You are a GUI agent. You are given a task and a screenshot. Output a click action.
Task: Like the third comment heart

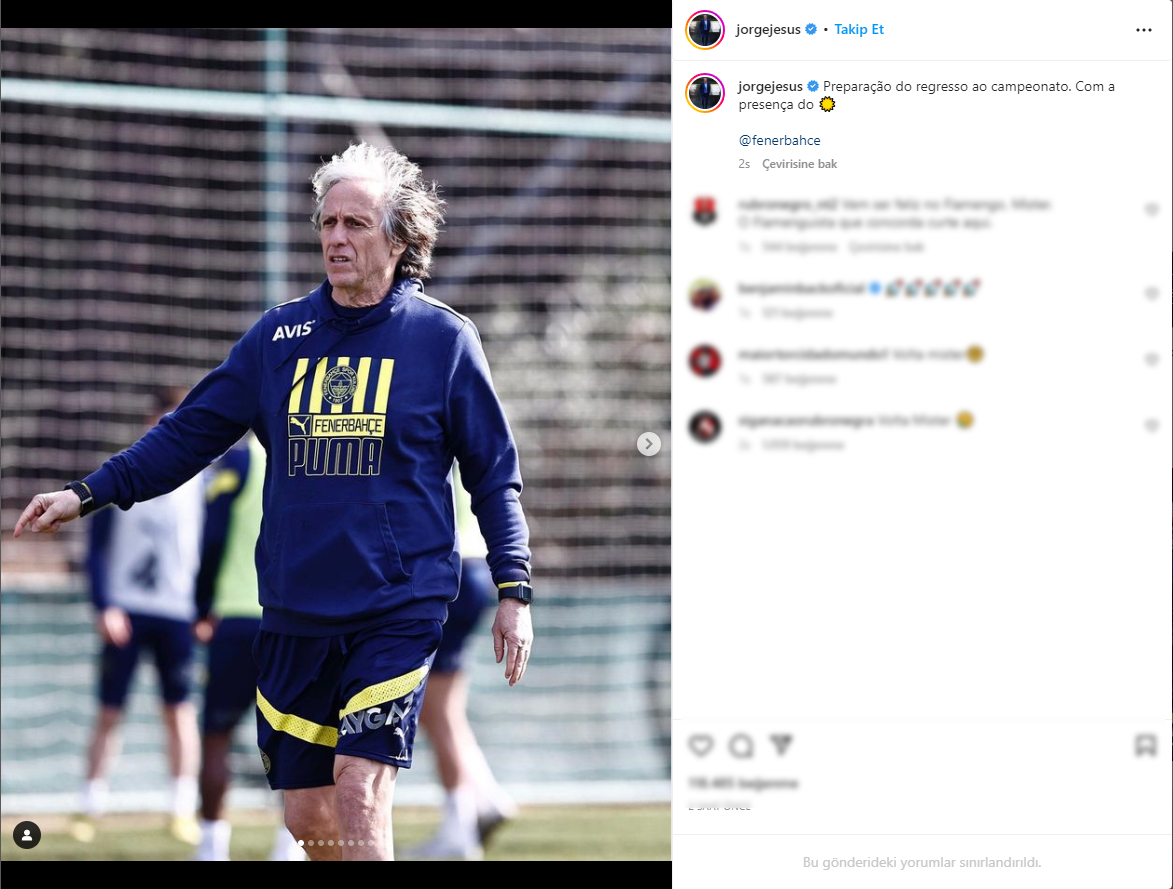click(x=1151, y=359)
